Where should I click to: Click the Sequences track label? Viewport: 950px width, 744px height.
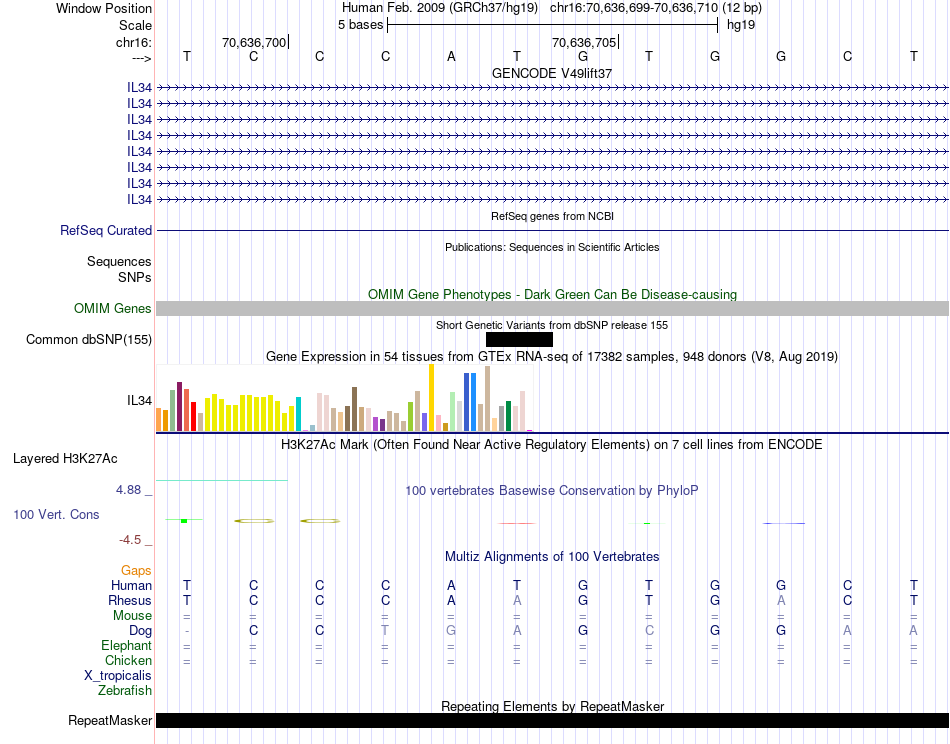pyautogui.click(x=119, y=261)
